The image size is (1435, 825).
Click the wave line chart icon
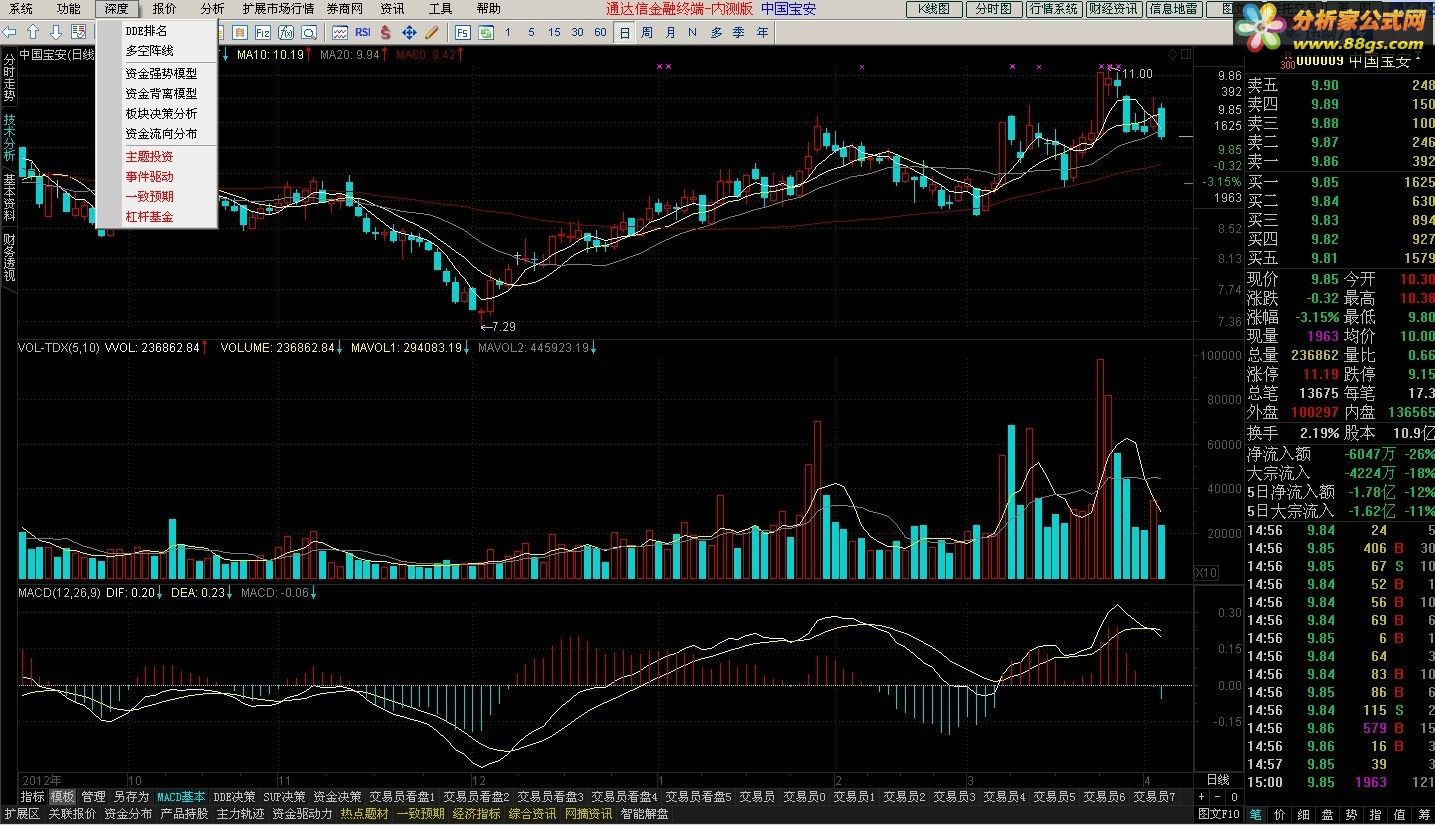340,32
